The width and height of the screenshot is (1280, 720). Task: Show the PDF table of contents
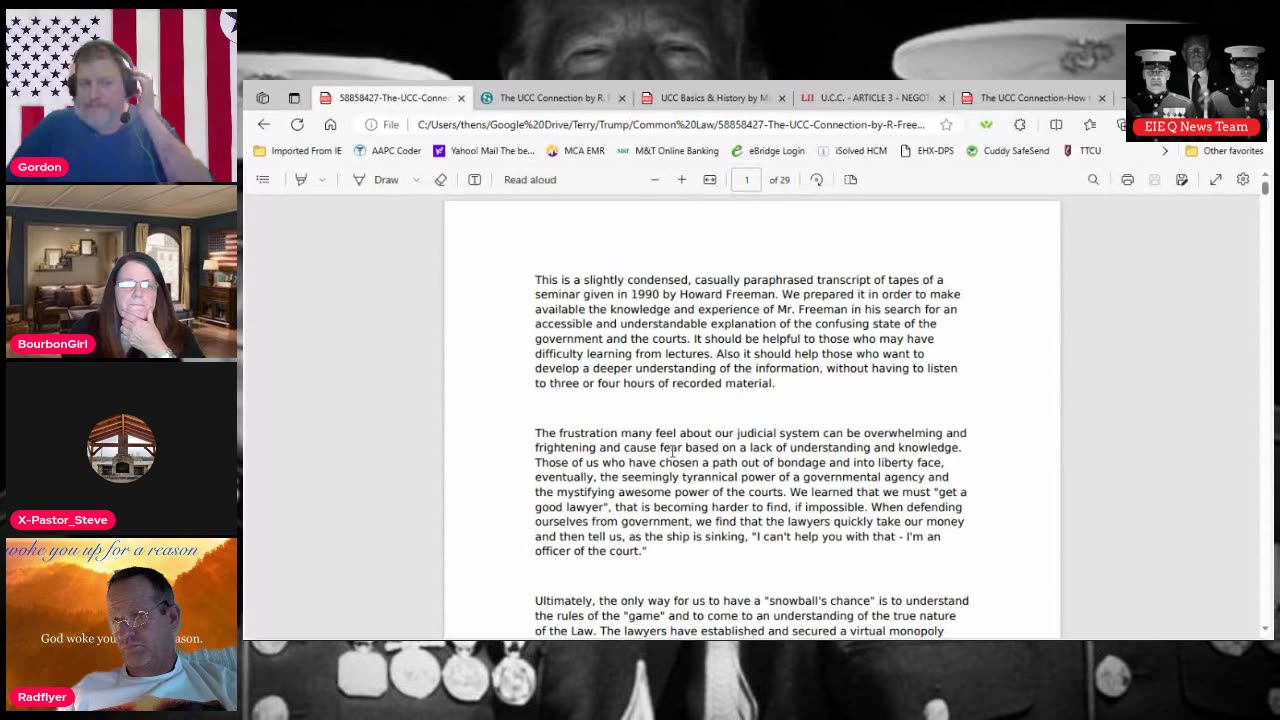click(x=263, y=180)
